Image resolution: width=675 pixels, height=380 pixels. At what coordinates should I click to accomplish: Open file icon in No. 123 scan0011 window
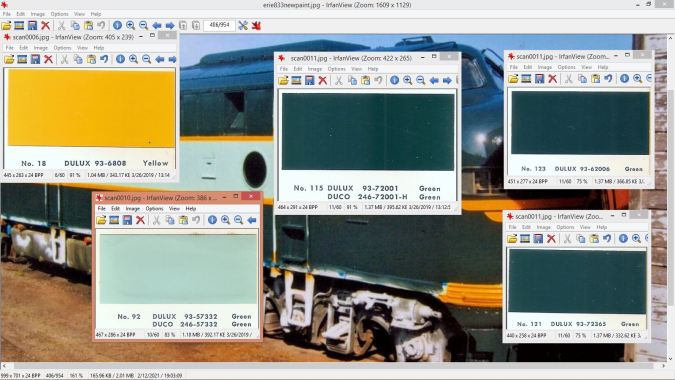pos(513,79)
